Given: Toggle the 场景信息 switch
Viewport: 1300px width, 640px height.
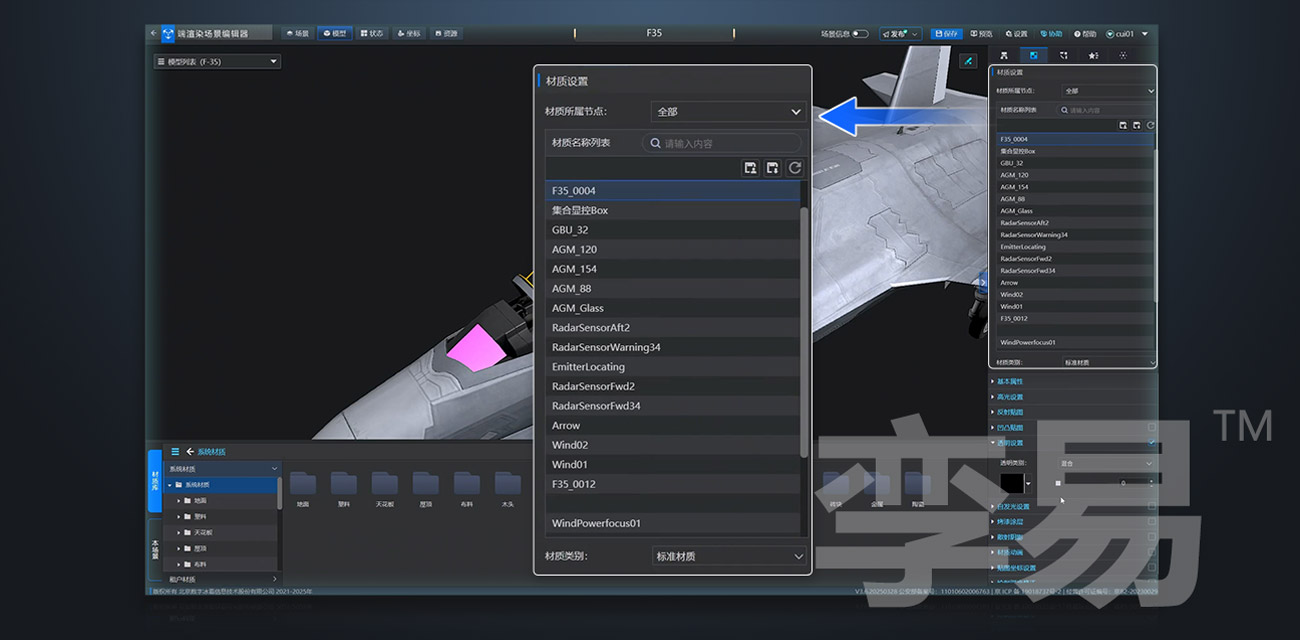Looking at the screenshot, I should tap(859, 33).
